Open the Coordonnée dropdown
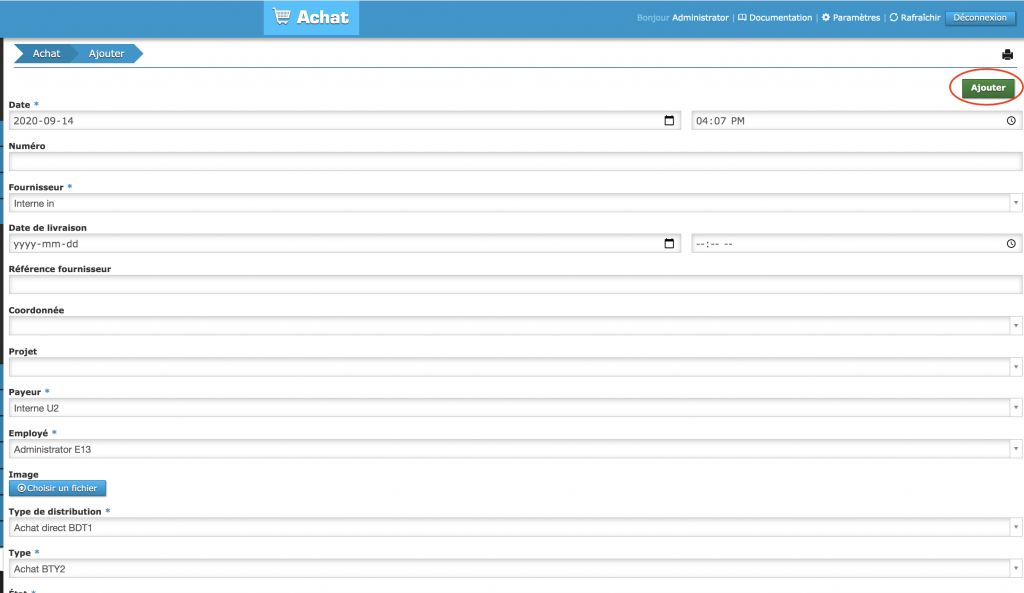 point(1016,326)
